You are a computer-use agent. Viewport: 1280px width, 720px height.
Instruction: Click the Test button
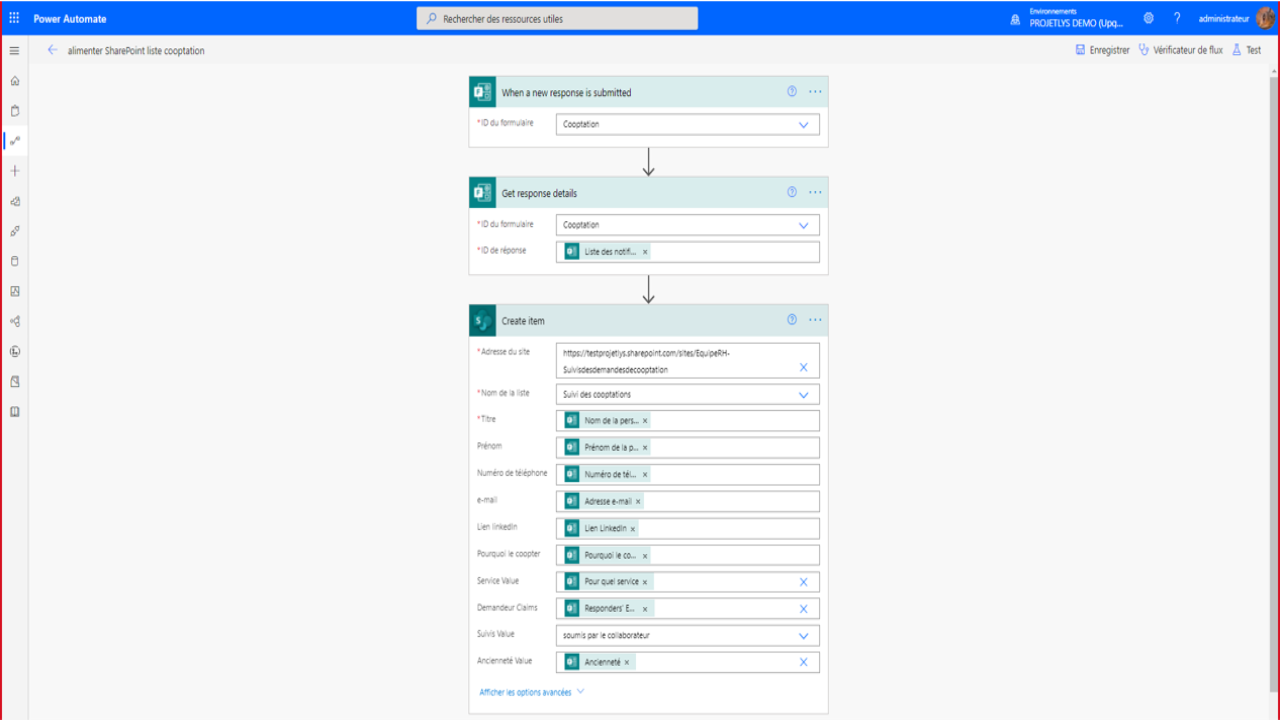(1246, 50)
